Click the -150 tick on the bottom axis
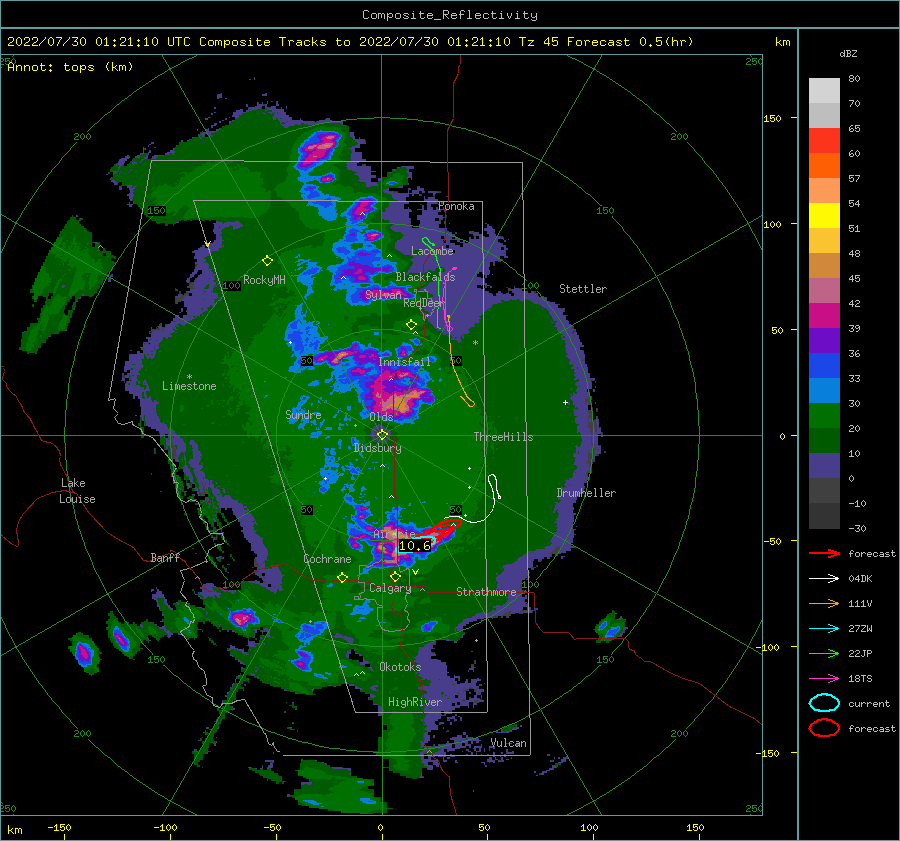Image resolution: width=900 pixels, height=841 pixels. click(59, 827)
